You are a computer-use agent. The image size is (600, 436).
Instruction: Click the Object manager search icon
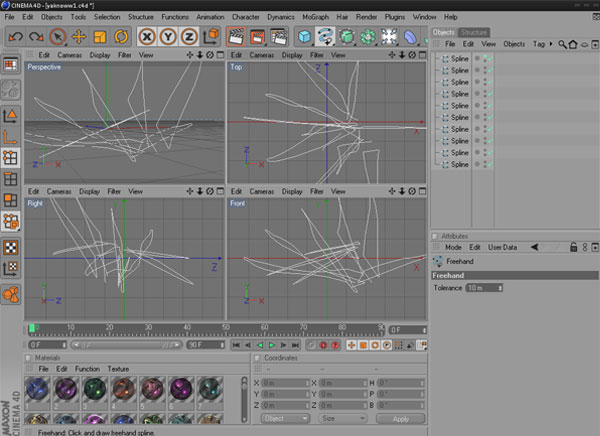(562, 44)
